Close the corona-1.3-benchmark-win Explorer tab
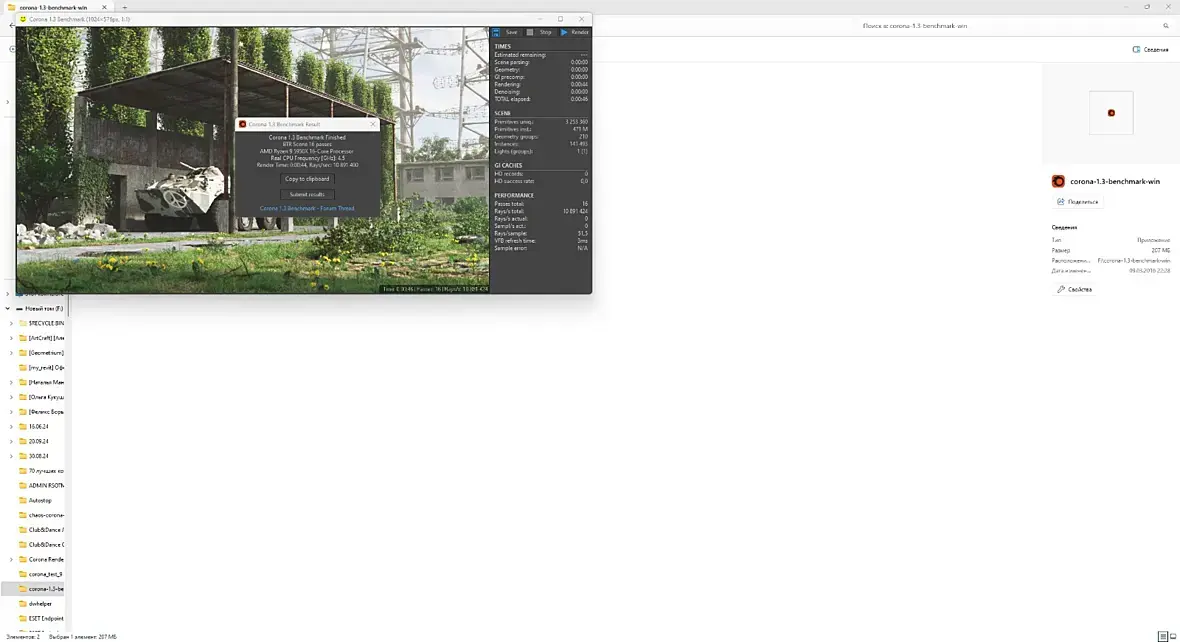 [x=105, y=8]
